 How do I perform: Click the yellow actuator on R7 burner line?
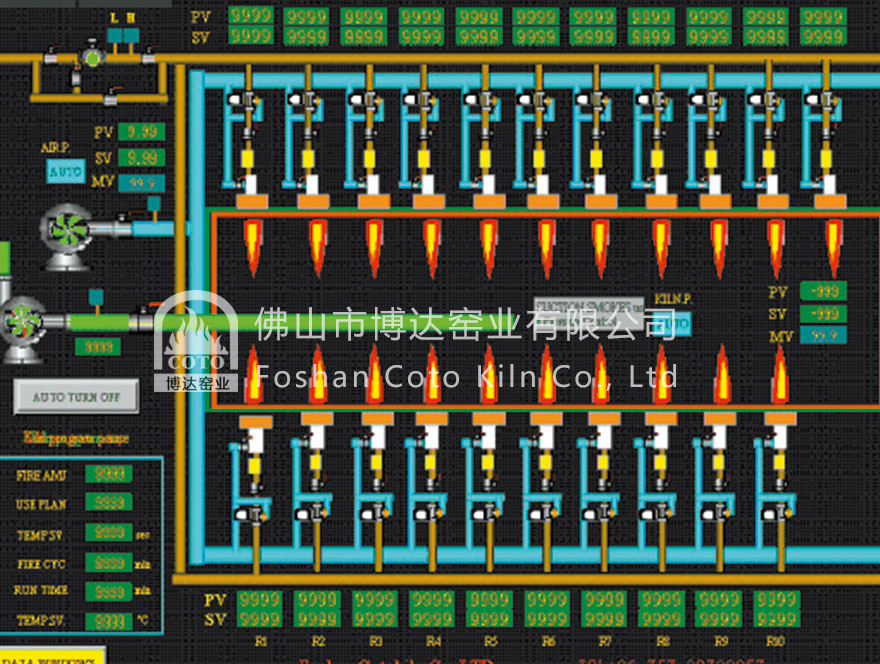pos(603,462)
